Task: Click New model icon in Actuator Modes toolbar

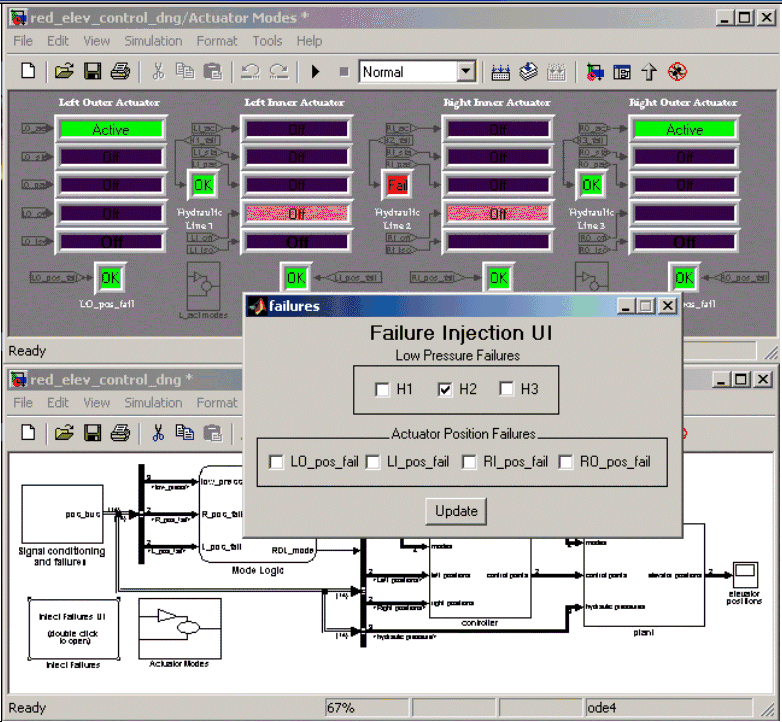Action: [28, 71]
